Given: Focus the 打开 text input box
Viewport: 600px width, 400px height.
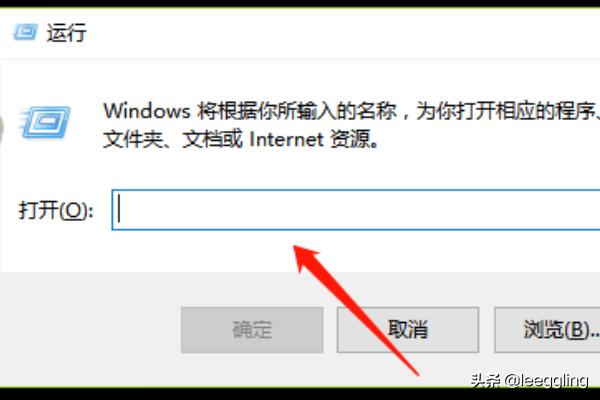Looking at the screenshot, I should click(356, 210).
